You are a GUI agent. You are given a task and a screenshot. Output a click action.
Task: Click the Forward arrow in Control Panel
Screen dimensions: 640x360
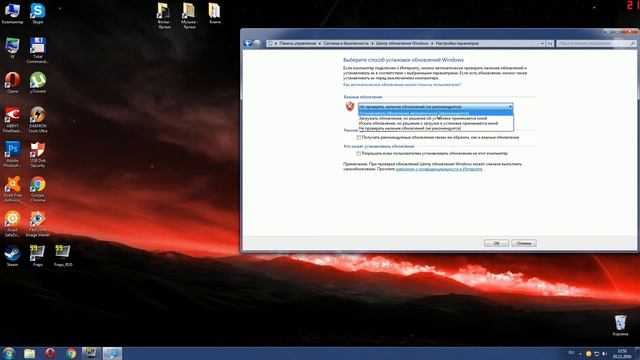257,43
